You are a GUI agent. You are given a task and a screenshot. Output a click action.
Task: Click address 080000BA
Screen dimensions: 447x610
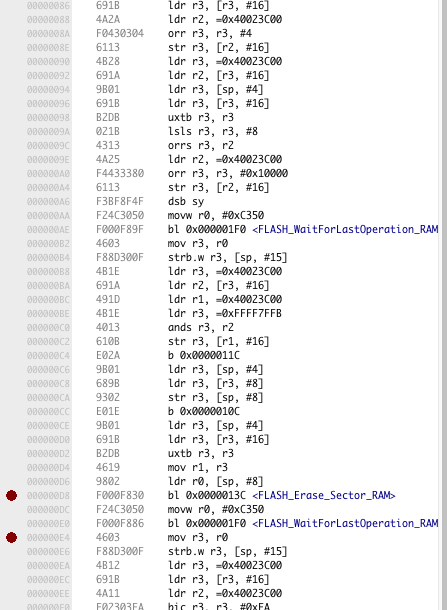tap(48, 286)
